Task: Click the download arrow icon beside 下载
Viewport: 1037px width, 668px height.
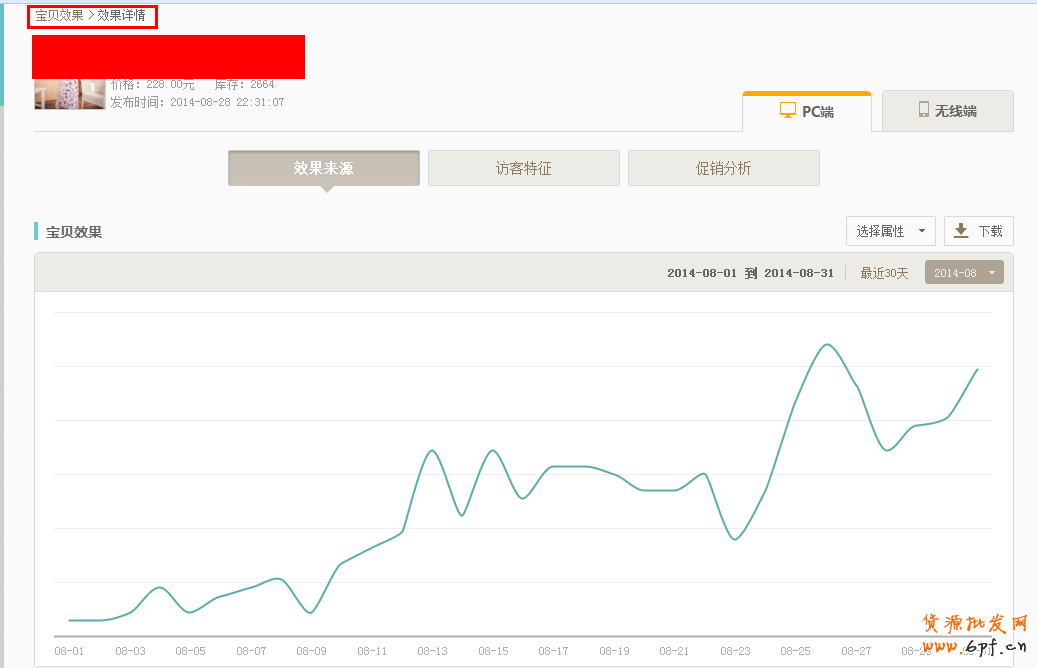Action: coord(961,231)
